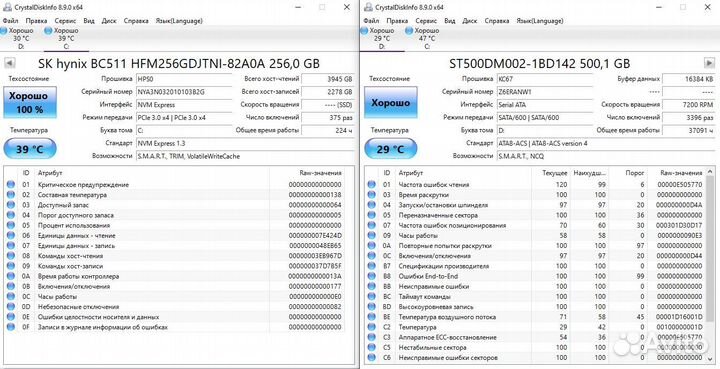Click vertical scrollbar of right attribute list
The width and height of the screenshot is (720, 369).
coord(709,266)
